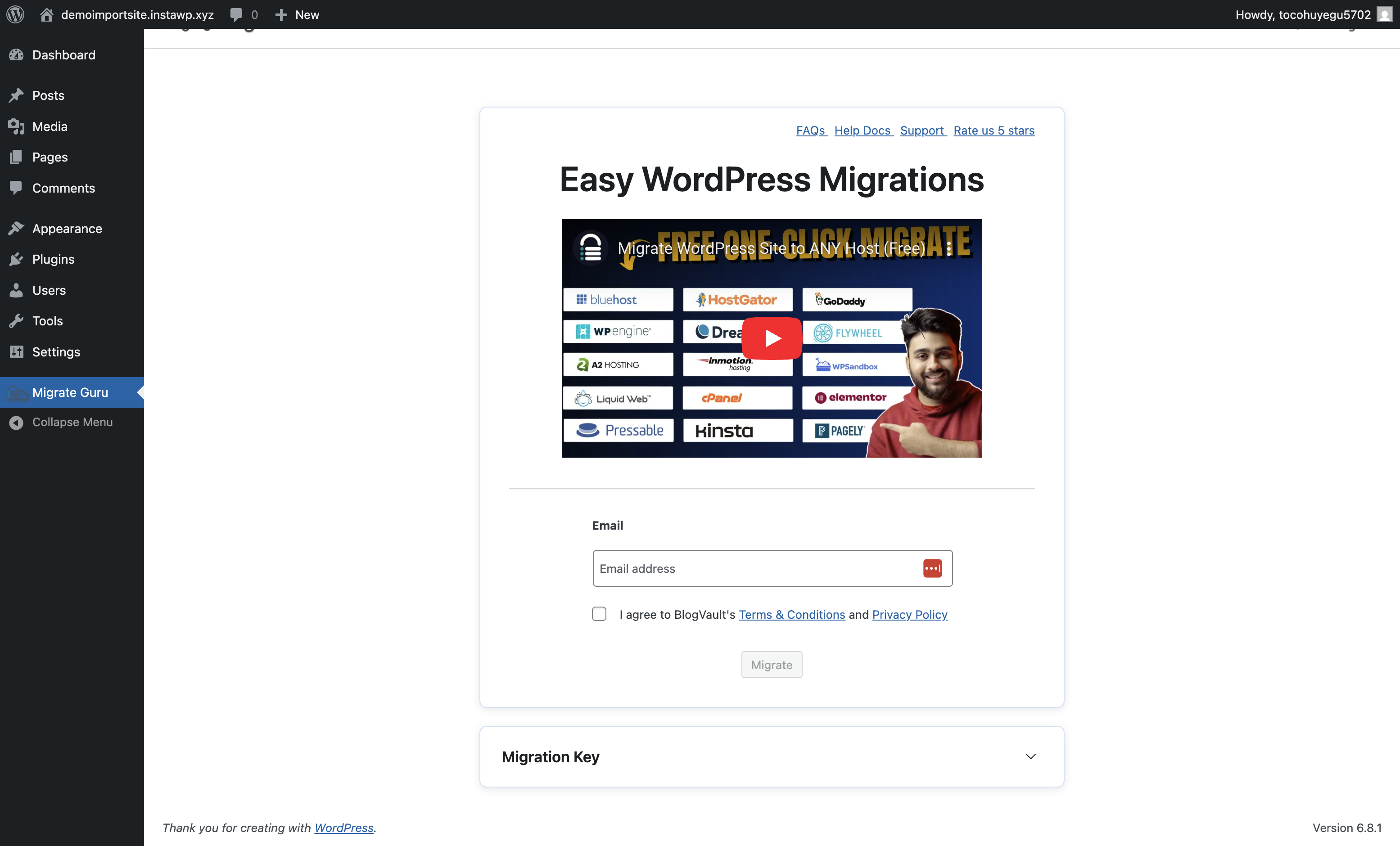
Task: Open the Dashboard menu item
Action: (72, 55)
